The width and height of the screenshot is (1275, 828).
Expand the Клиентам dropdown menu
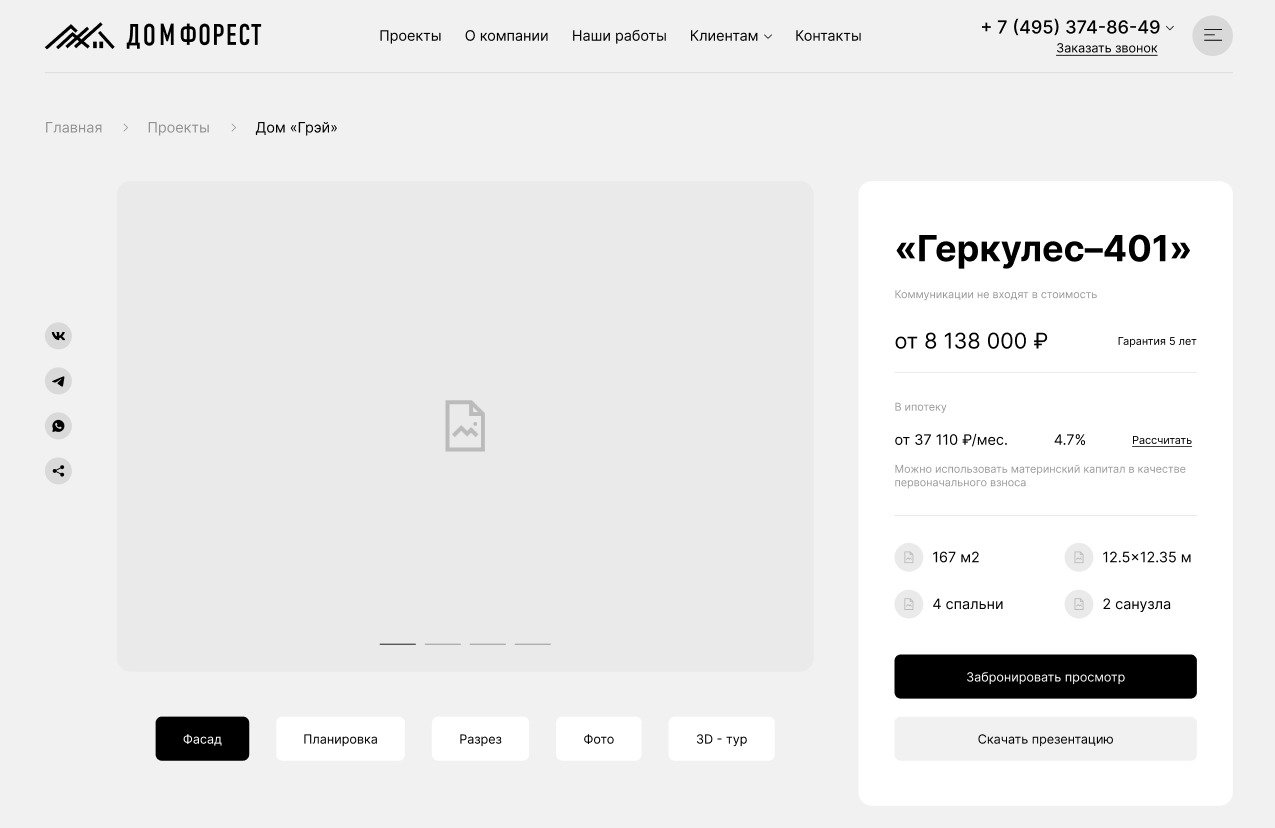(730, 36)
